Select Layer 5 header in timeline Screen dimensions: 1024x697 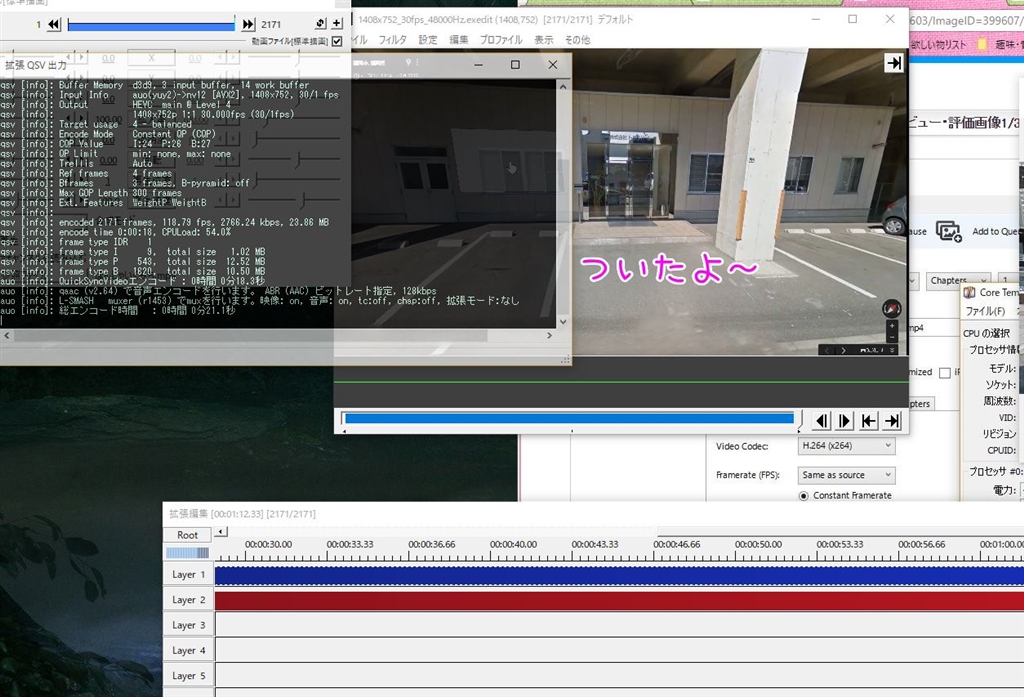point(188,676)
